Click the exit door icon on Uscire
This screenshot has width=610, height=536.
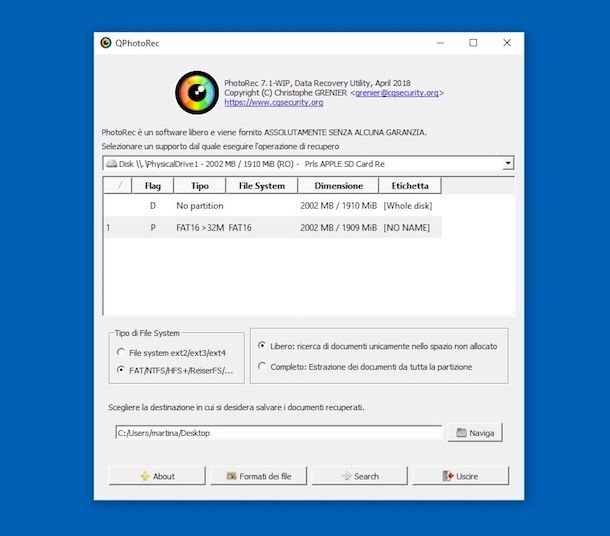[x=448, y=476]
